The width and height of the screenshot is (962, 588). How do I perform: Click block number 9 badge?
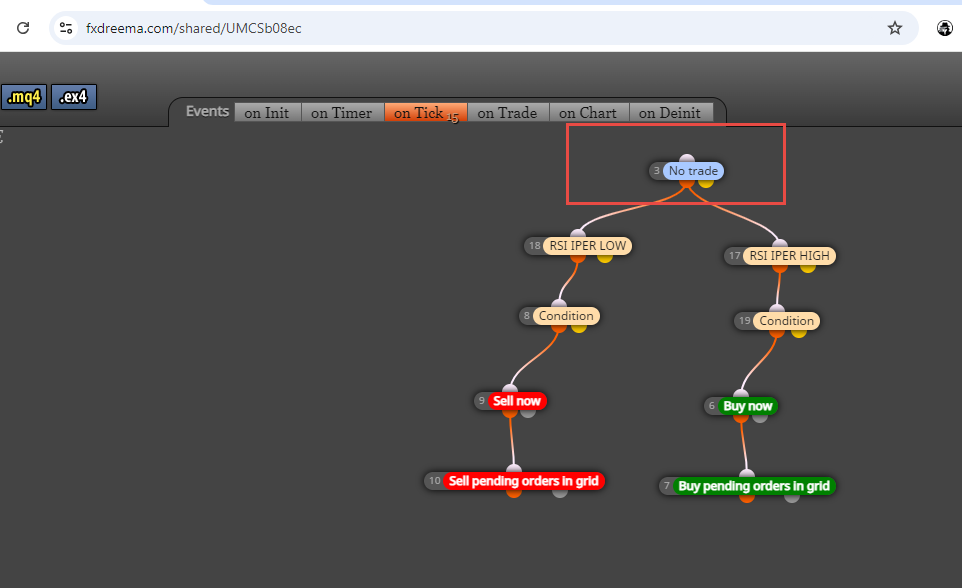[482, 401]
